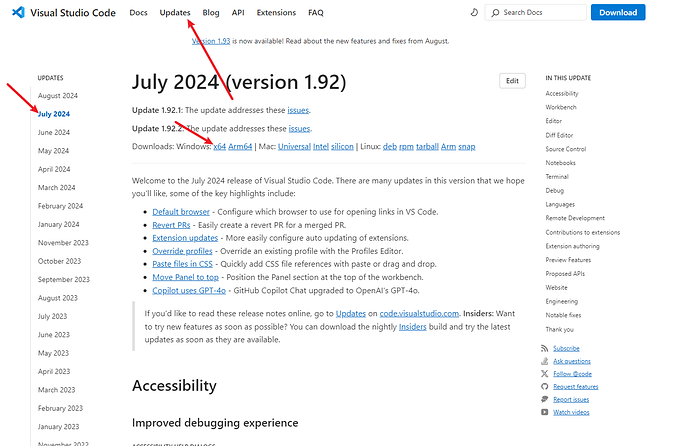This screenshot has width=690, height=446.
Task: Click the YouTube icon beside Watch videos
Action: pos(544,412)
